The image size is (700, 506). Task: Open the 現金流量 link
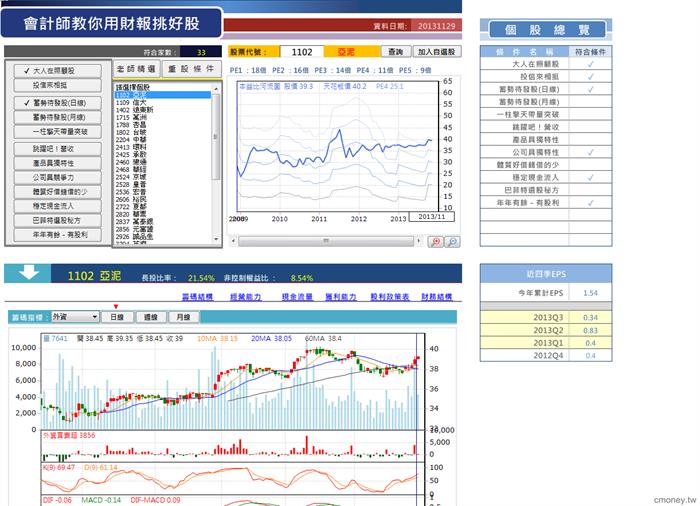(297, 297)
